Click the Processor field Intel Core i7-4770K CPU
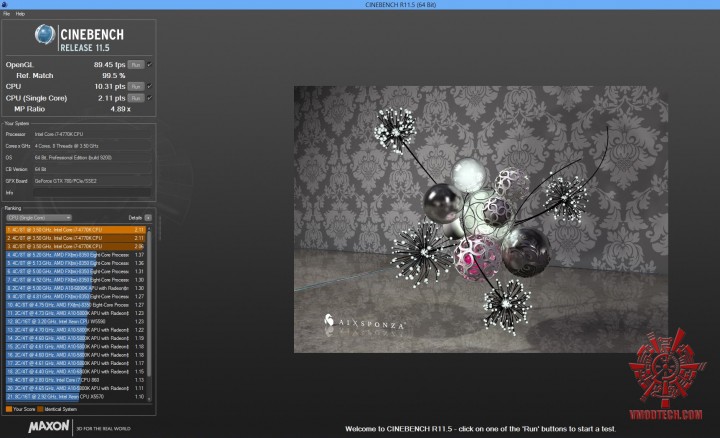 (x=92, y=134)
